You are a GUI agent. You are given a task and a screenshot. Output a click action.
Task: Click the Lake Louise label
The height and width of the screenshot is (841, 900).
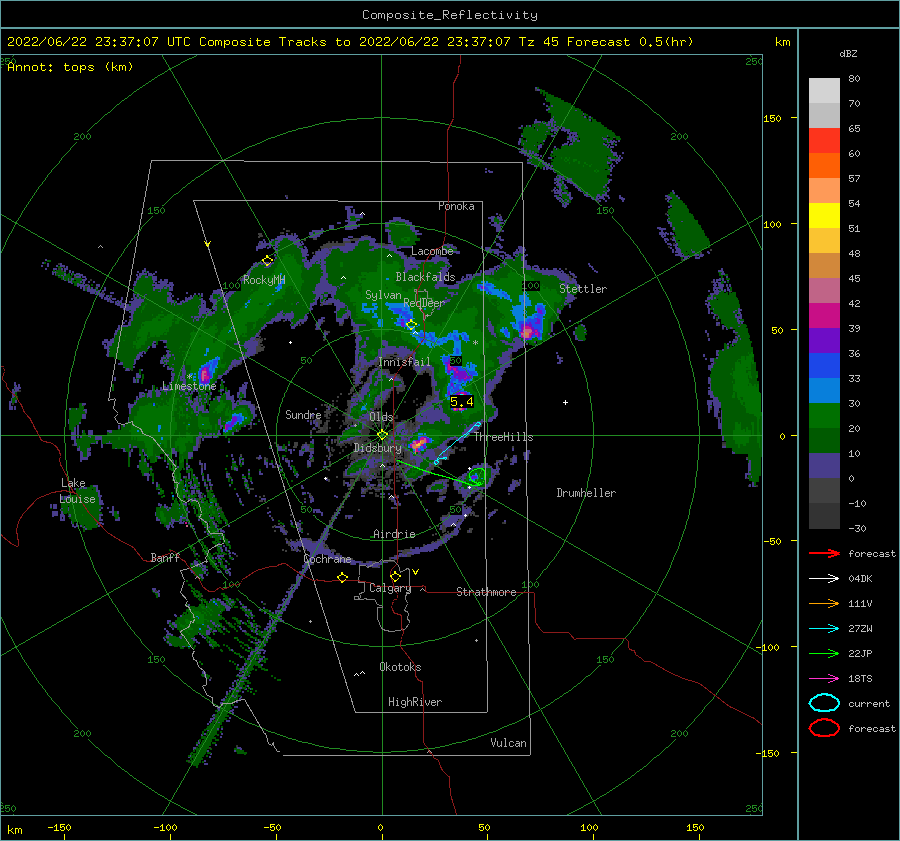click(77, 491)
